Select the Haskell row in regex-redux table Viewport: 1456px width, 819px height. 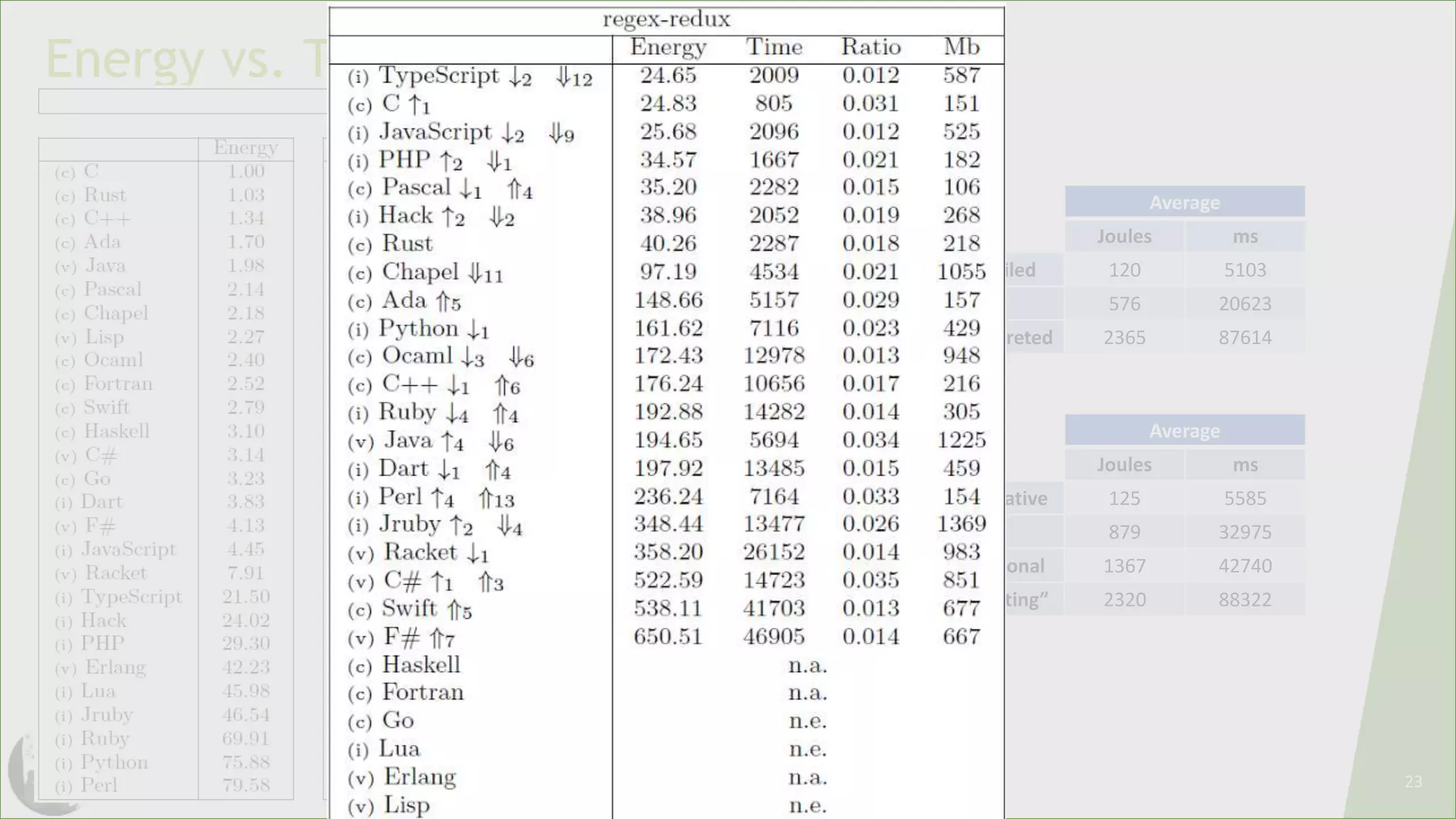click(x=666, y=665)
